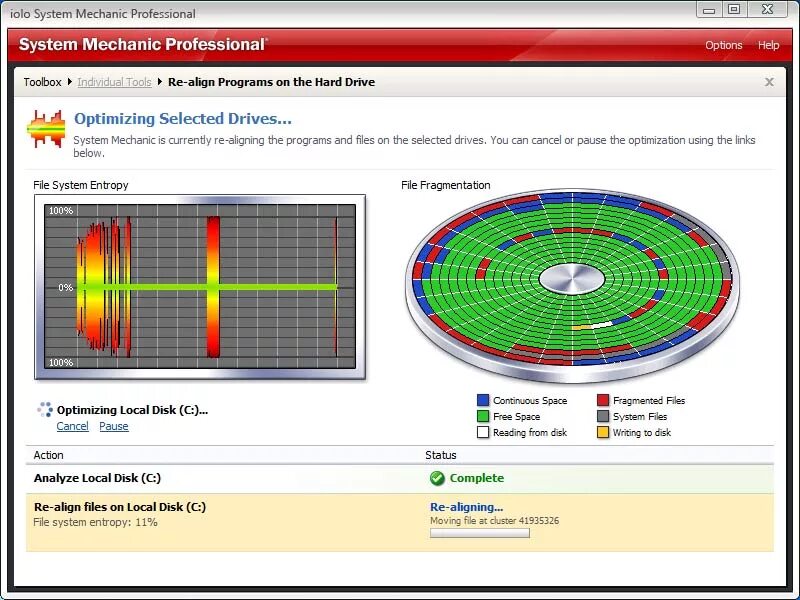Click the disk diagram center hub
The height and width of the screenshot is (600, 800).
pos(572,279)
